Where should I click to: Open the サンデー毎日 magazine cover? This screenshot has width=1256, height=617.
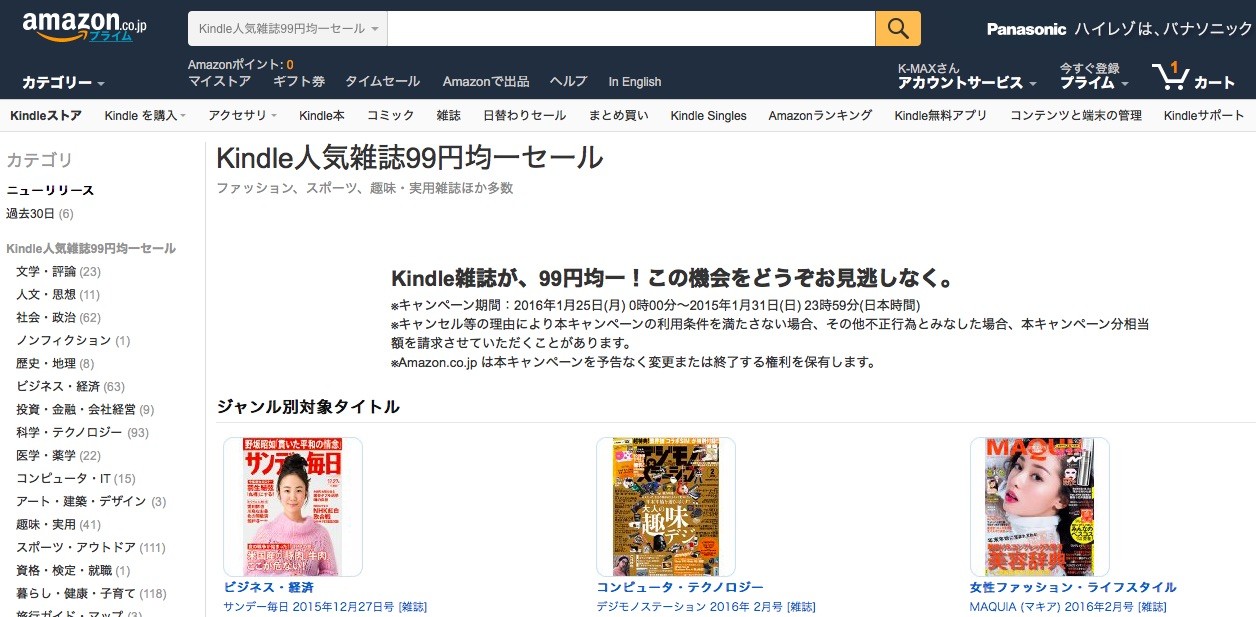pyautogui.click(x=293, y=507)
